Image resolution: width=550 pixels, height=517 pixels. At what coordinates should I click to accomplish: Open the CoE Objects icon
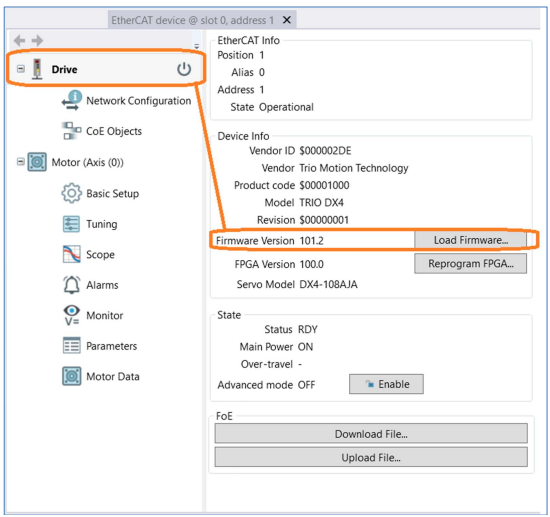click(71, 131)
